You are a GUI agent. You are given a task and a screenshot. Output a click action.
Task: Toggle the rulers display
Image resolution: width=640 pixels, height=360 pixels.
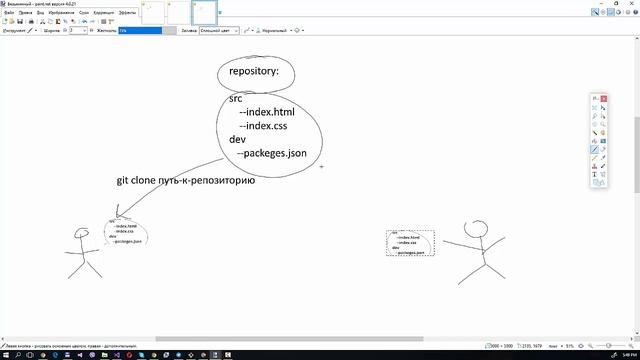(111, 21)
